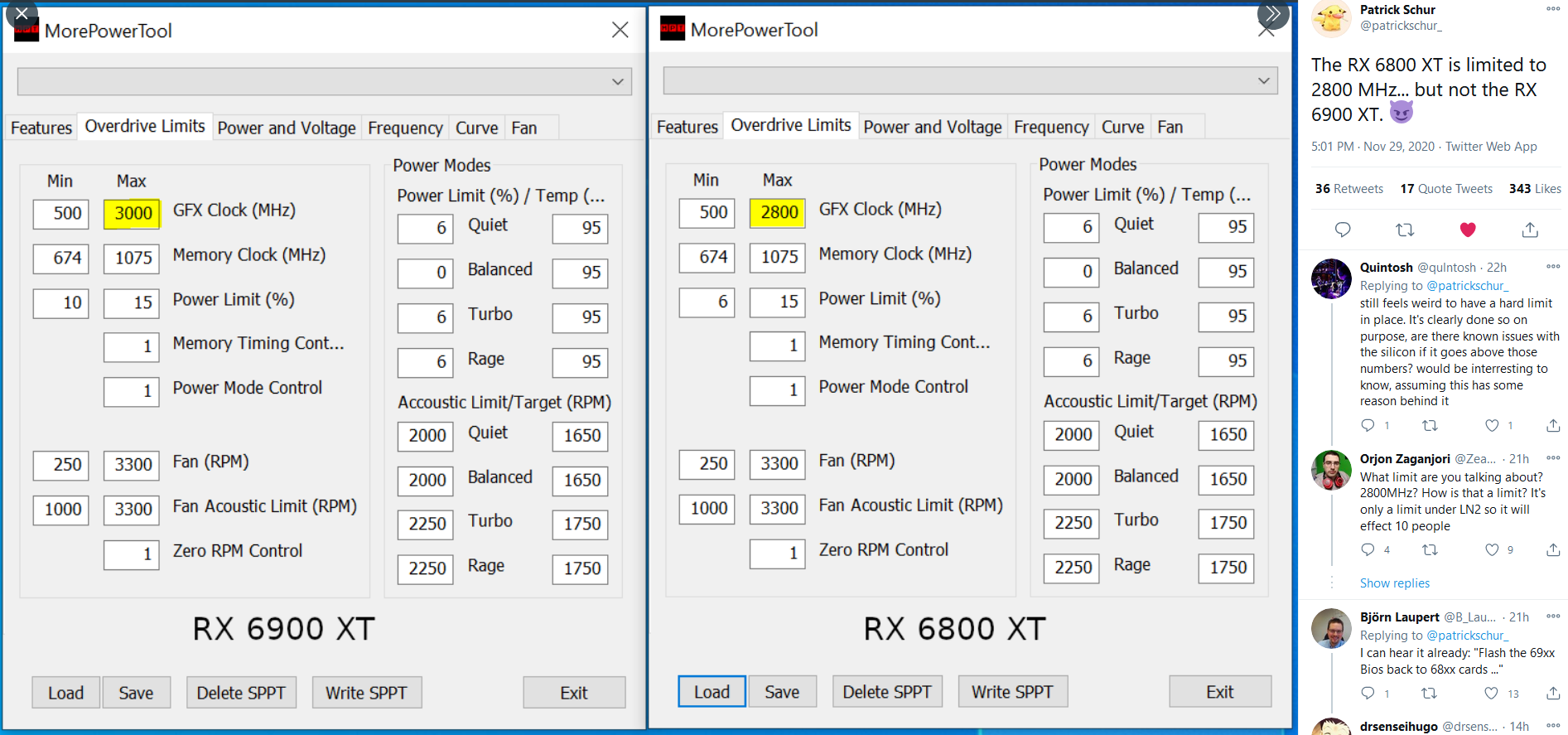Open more options on Björn Laupert's reply

pos(1553,617)
